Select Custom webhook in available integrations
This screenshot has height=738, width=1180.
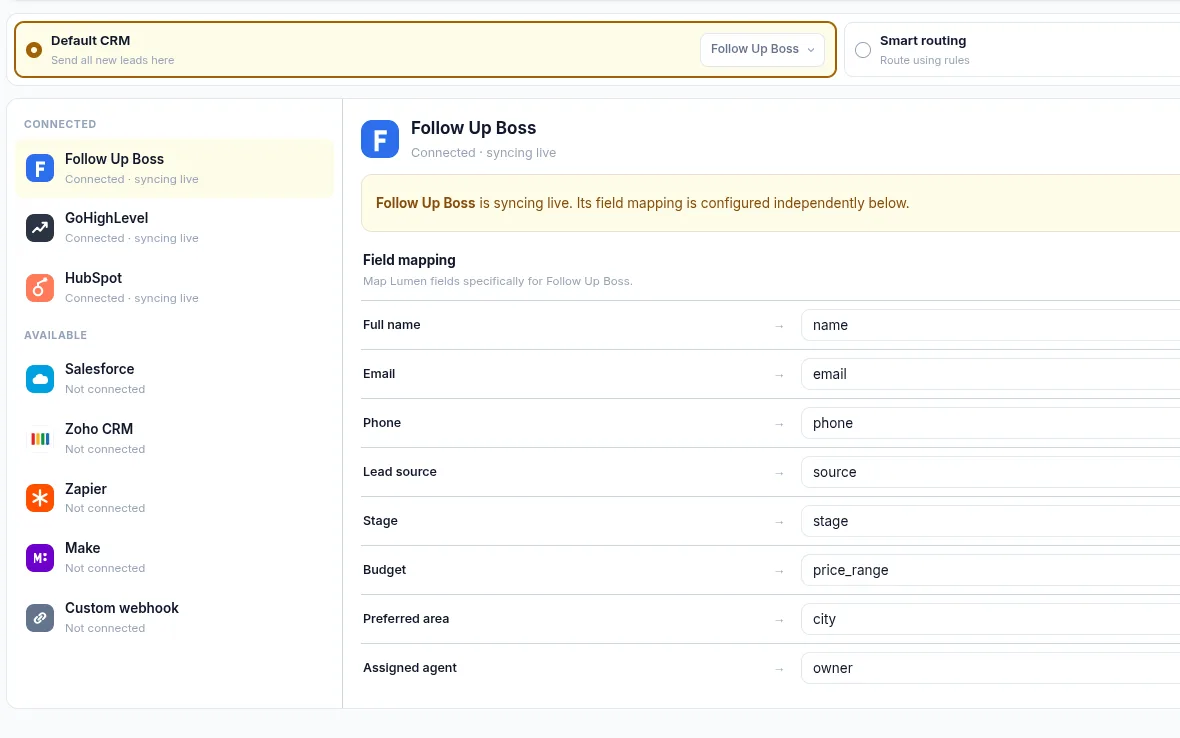coord(175,618)
